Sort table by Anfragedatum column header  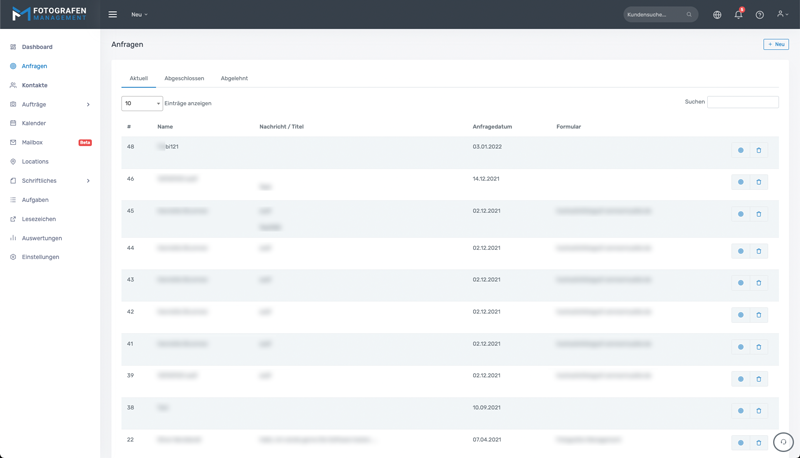point(492,127)
